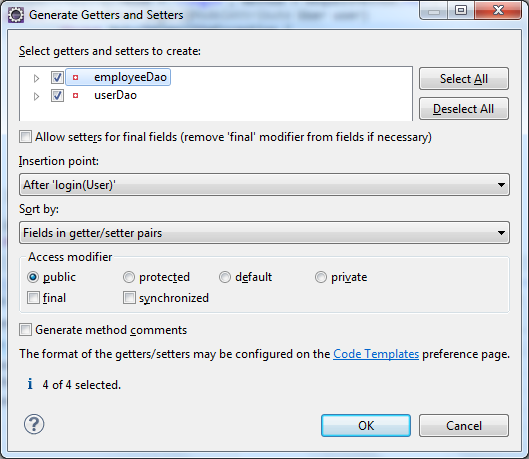
Task: Click the red field icon beside employeeDao
Action: pos(76,78)
